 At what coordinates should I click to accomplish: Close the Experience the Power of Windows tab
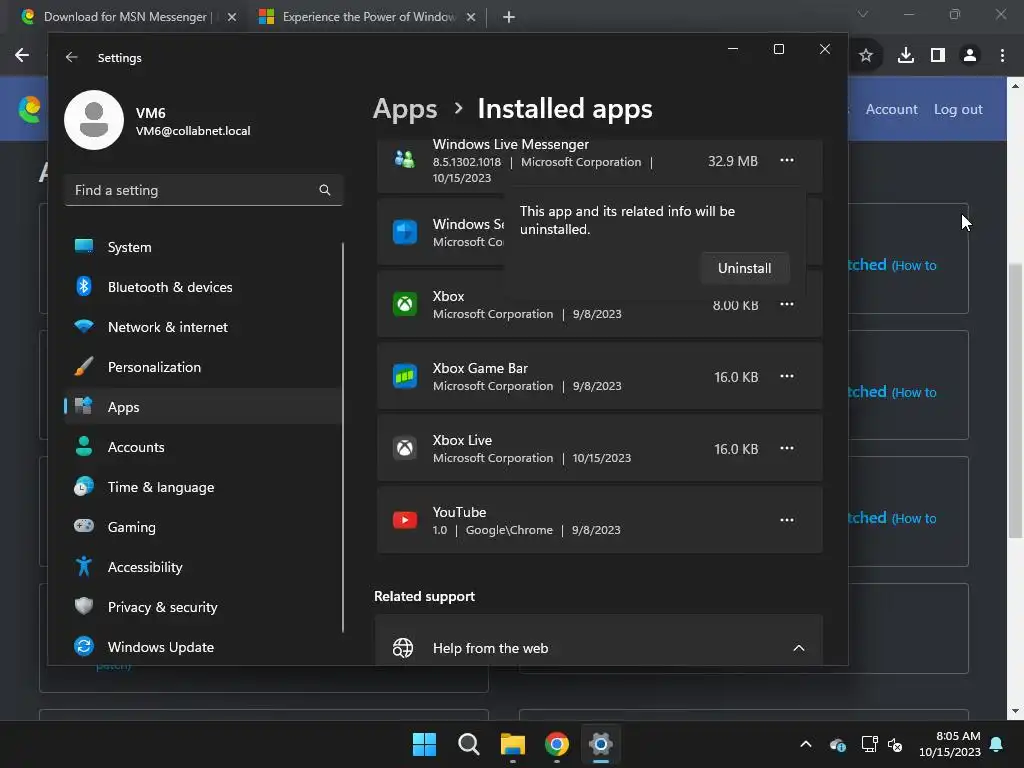pyautogui.click(x=471, y=17)
